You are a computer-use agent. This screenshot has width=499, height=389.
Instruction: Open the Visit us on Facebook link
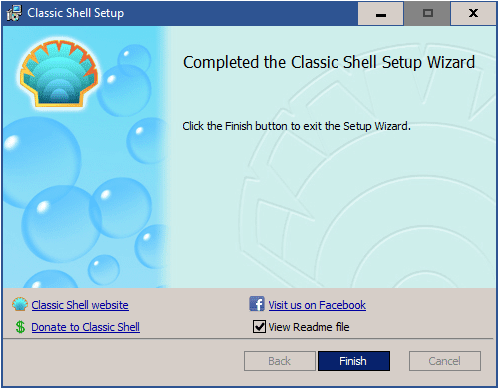[x=317, y=305]
